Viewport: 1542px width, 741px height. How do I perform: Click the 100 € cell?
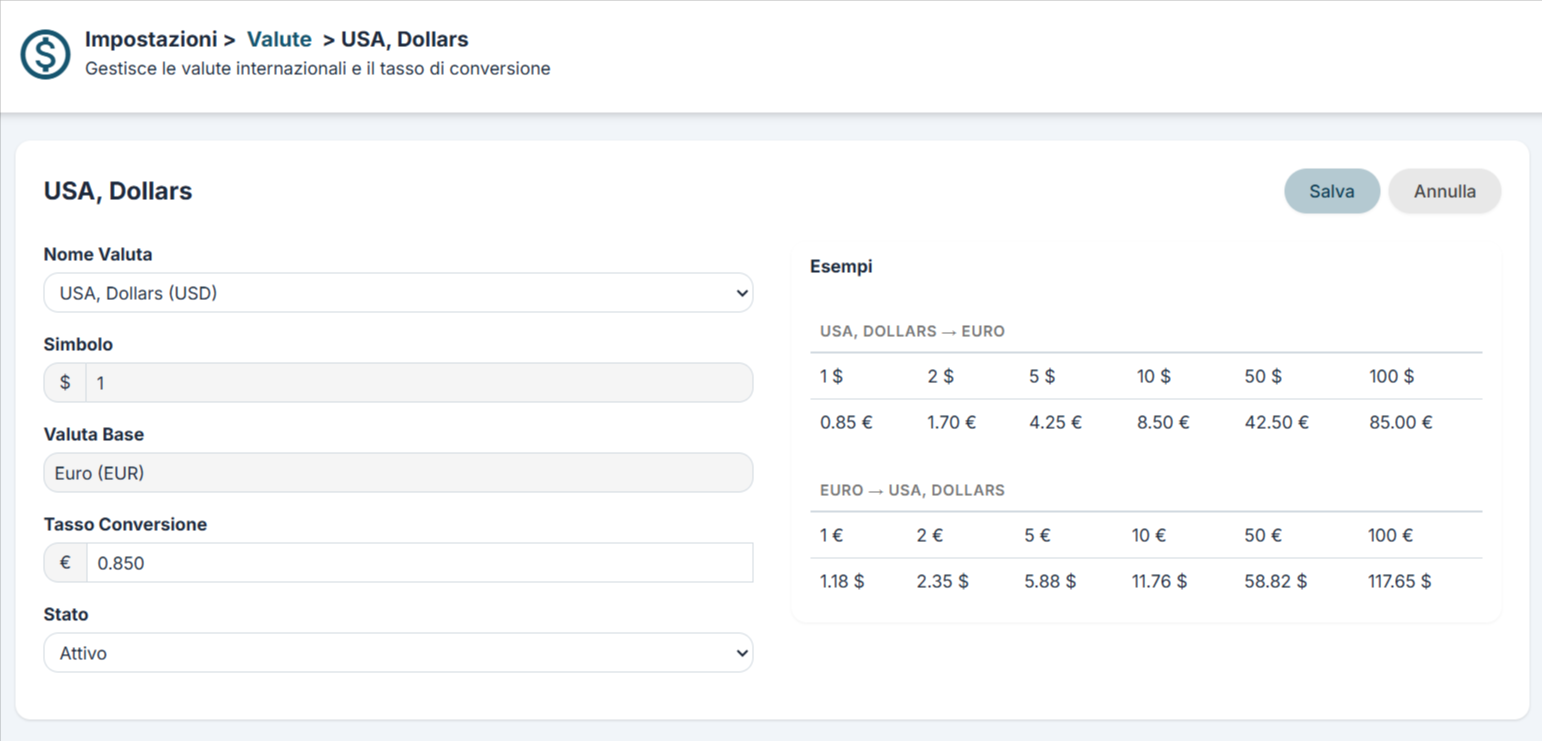1391,536
